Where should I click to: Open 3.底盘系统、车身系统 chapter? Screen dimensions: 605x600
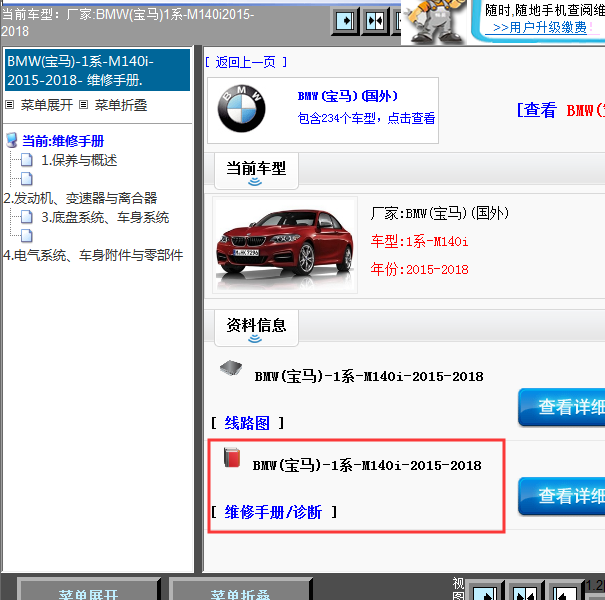click(105, 217)
